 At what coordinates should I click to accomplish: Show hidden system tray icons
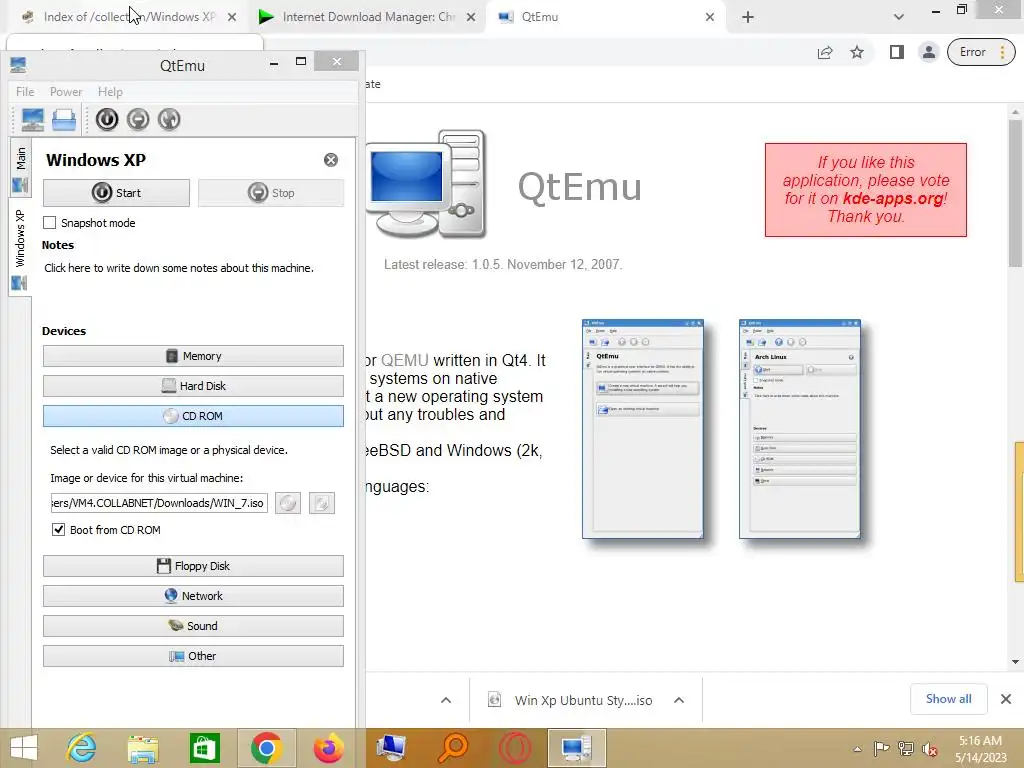pos(857,749)
